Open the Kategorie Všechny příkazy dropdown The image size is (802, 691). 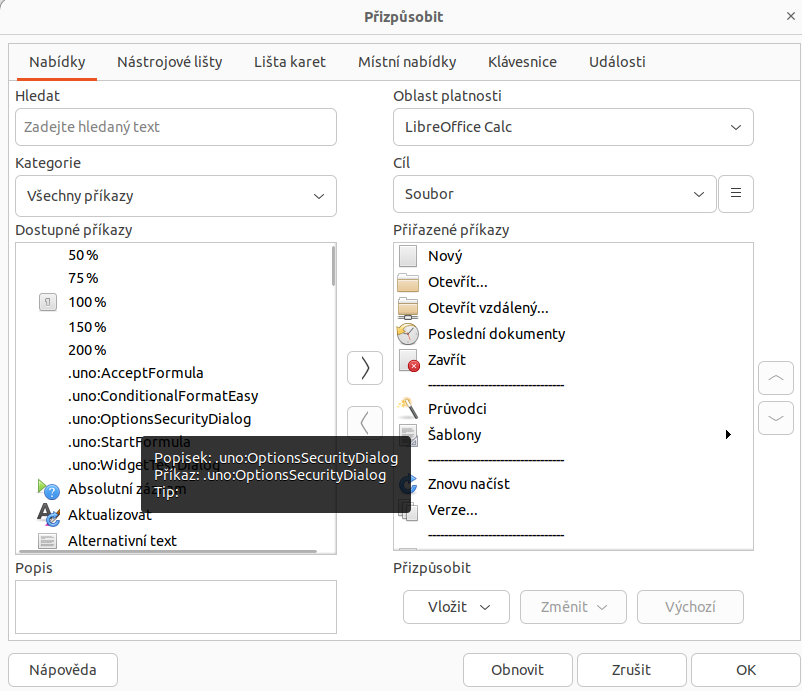pyautogui.click(x=175, y=196)
